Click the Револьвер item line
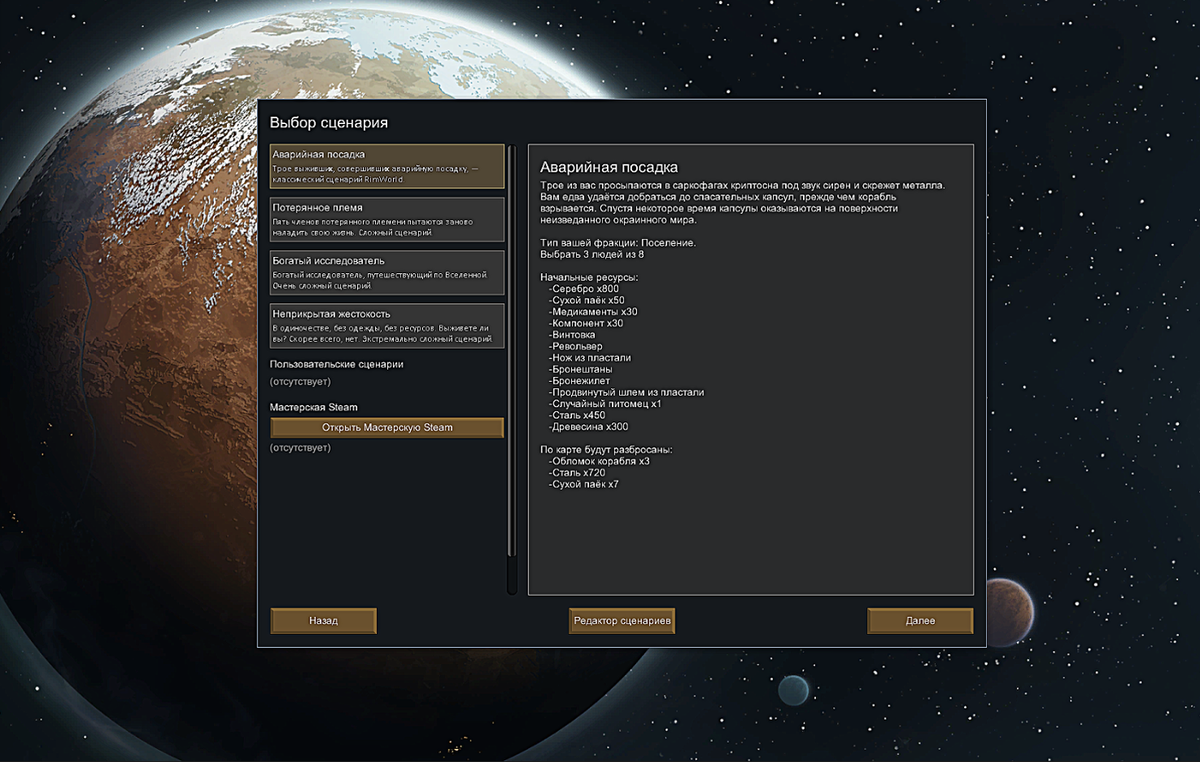The image size is (1200, 762). point(576,346)
